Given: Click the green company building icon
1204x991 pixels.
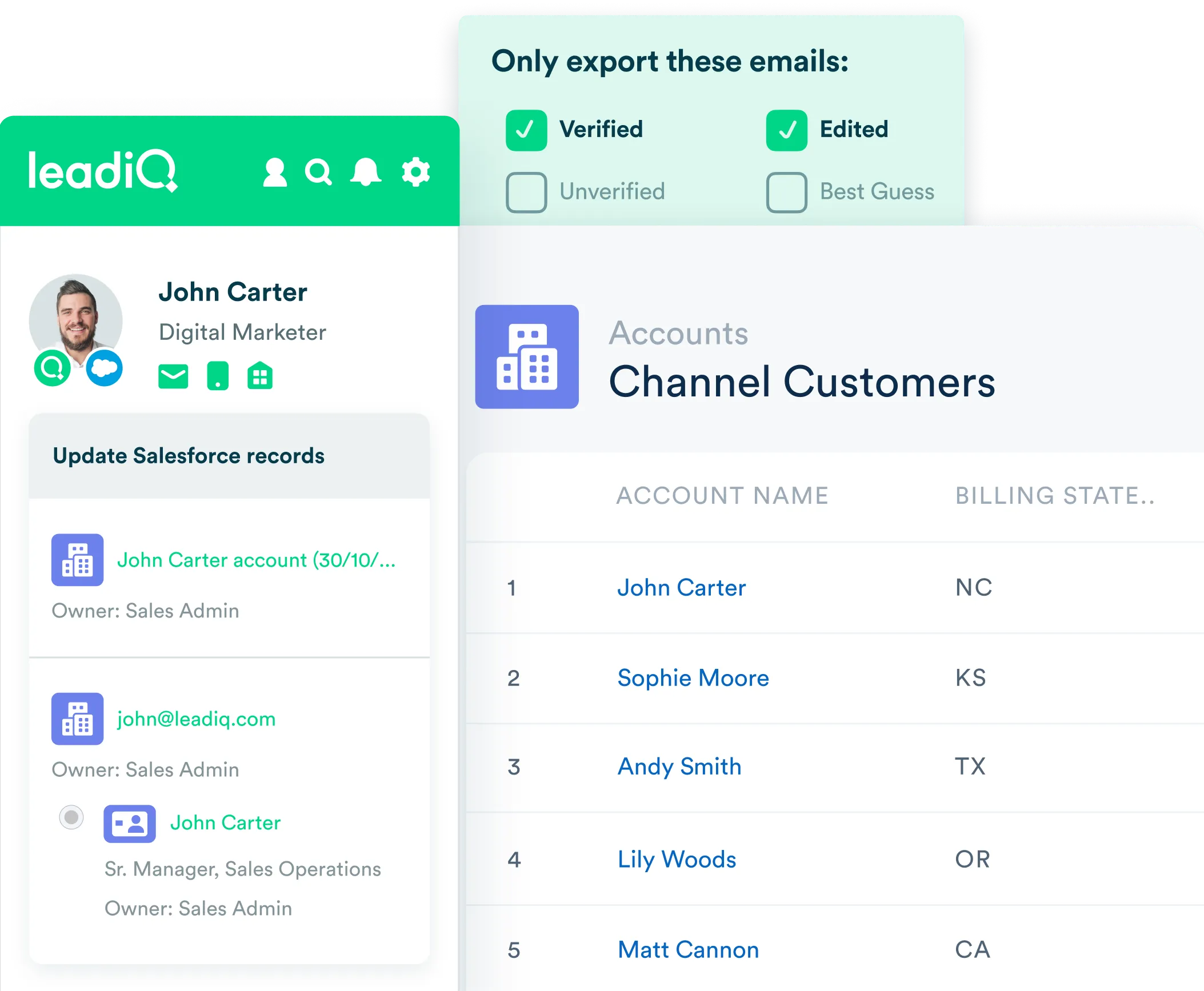Looking at the screenshot, I should coord(260,376).
